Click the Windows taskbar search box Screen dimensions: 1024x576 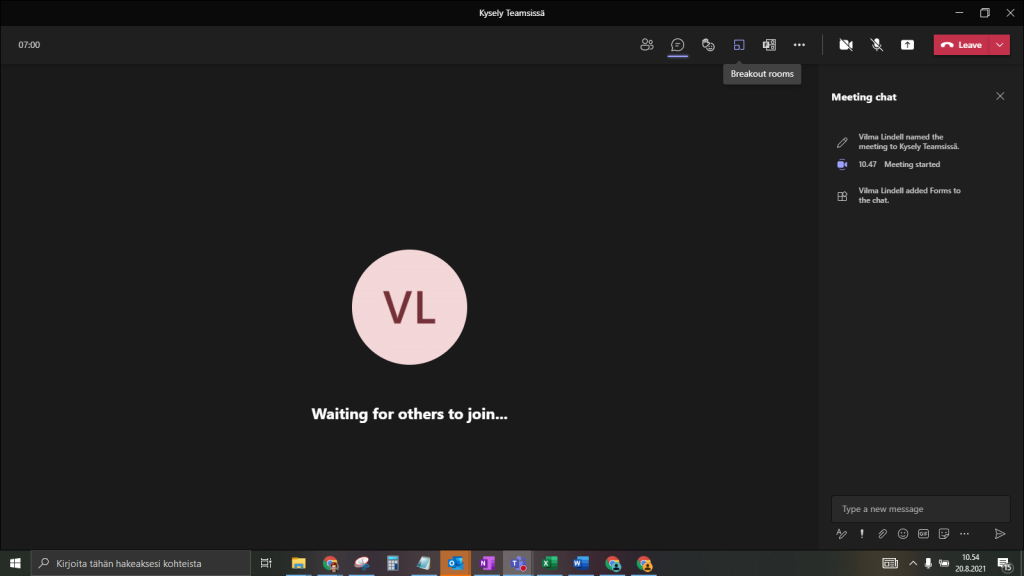140,563
